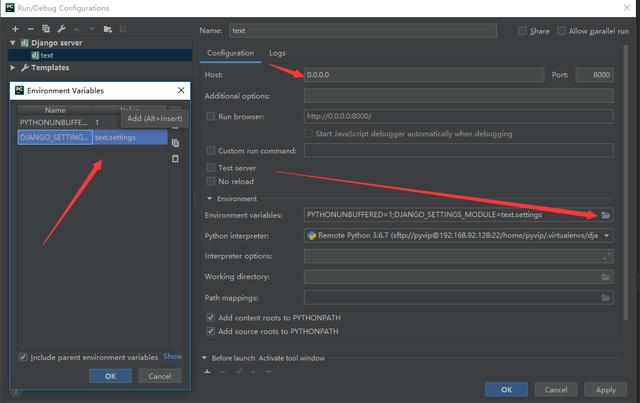Click the Host input field
This screenshot has width=640, height=403.
click(424, 75)
